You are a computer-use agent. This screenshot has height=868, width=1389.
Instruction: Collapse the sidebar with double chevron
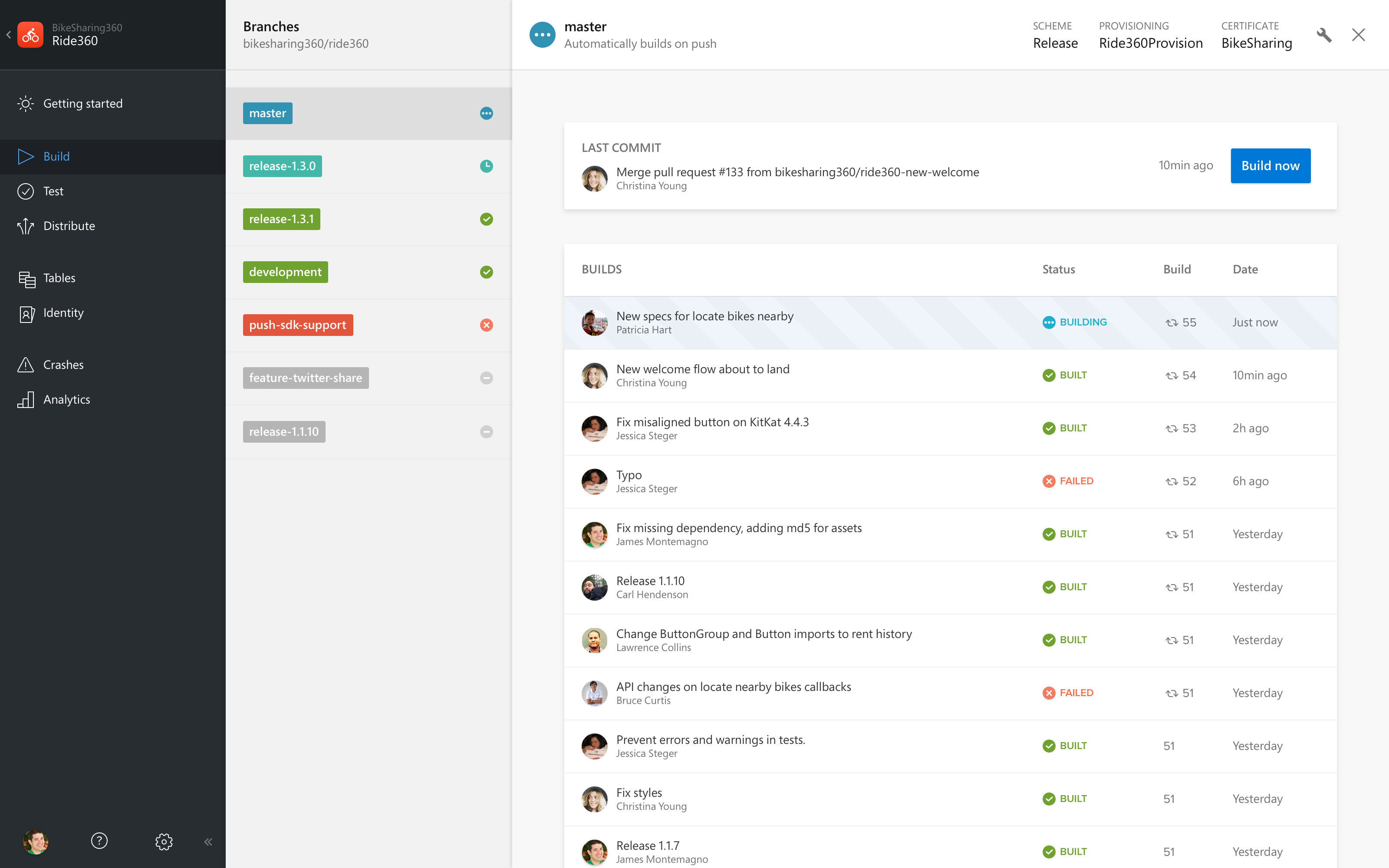(x=208, y=842)
